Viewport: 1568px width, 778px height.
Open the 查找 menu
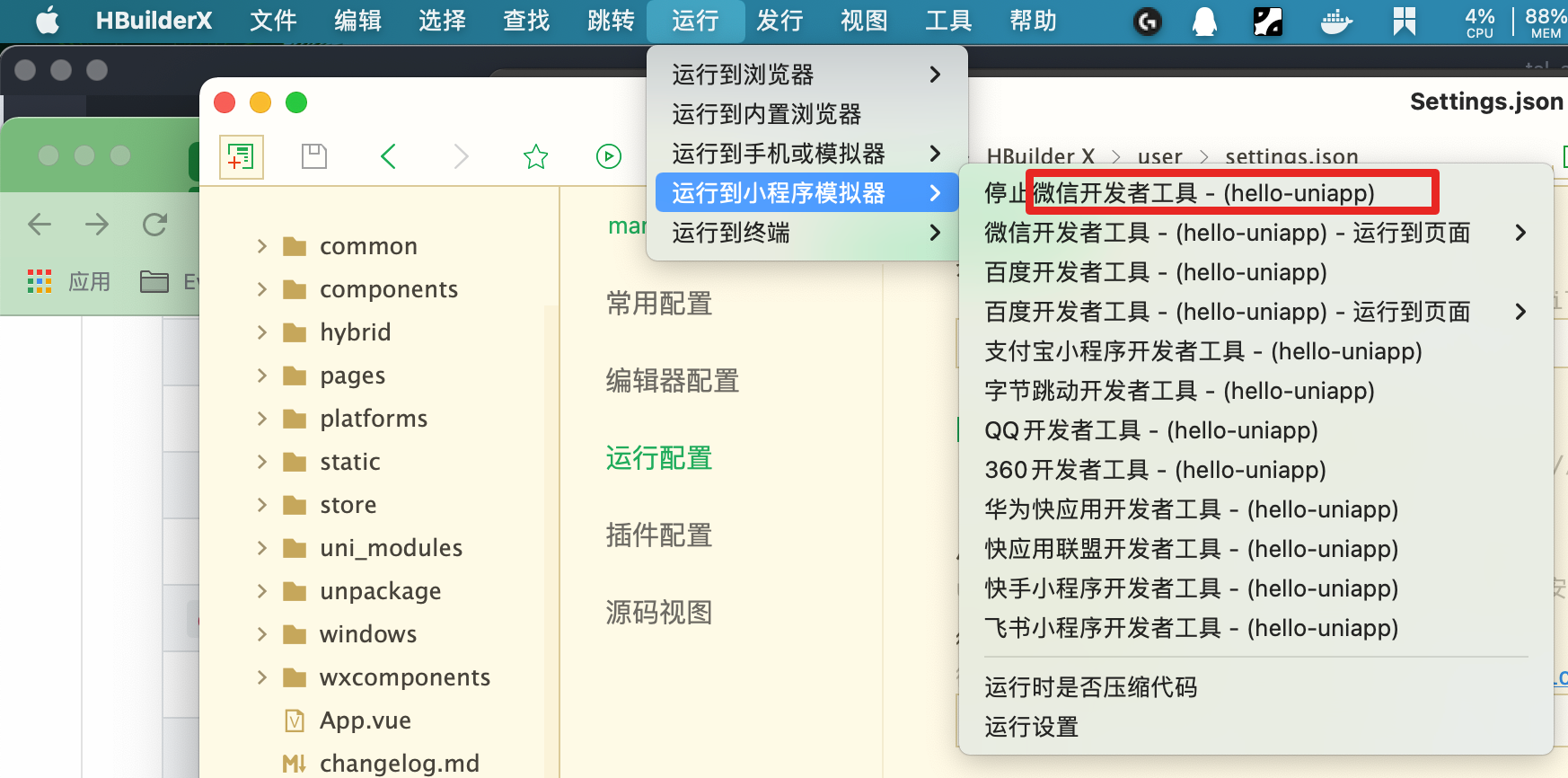coord(526,21)
